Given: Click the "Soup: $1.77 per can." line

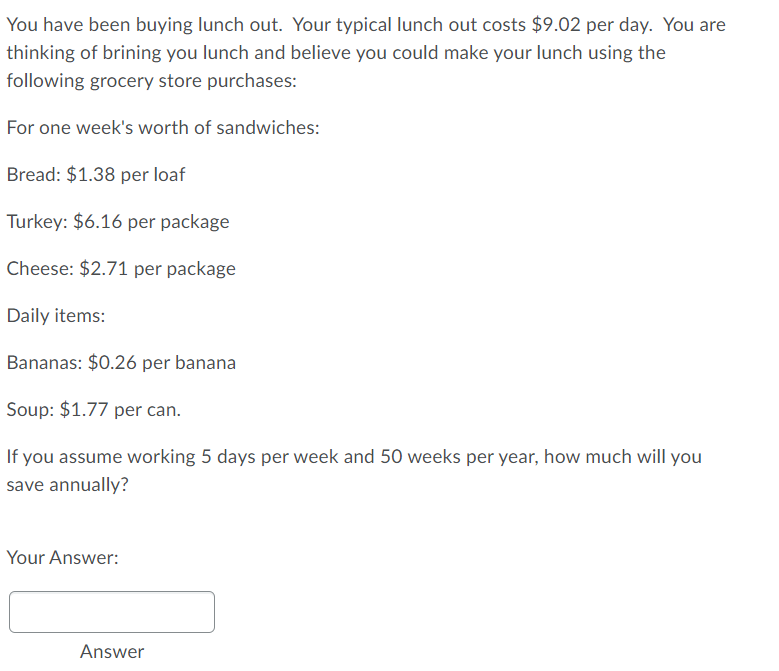Looking at the screenshot, I should [94, 410].
